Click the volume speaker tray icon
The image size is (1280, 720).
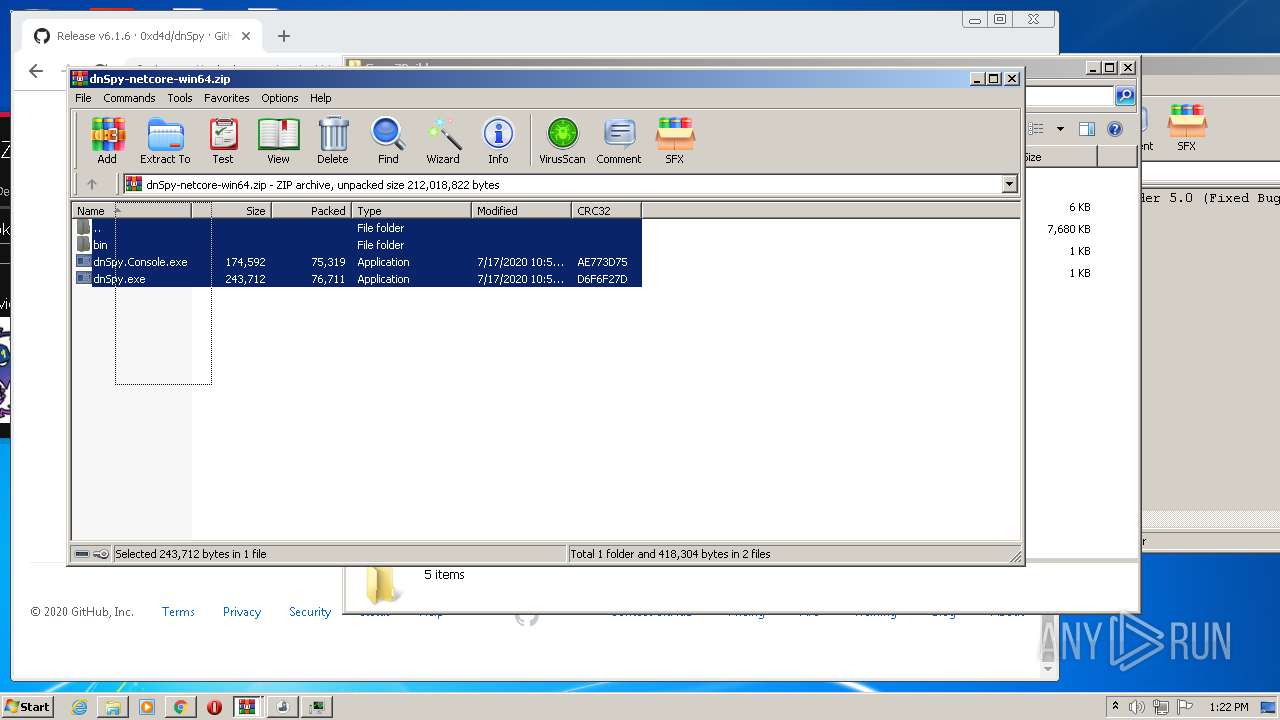(x=1137, y=707)
